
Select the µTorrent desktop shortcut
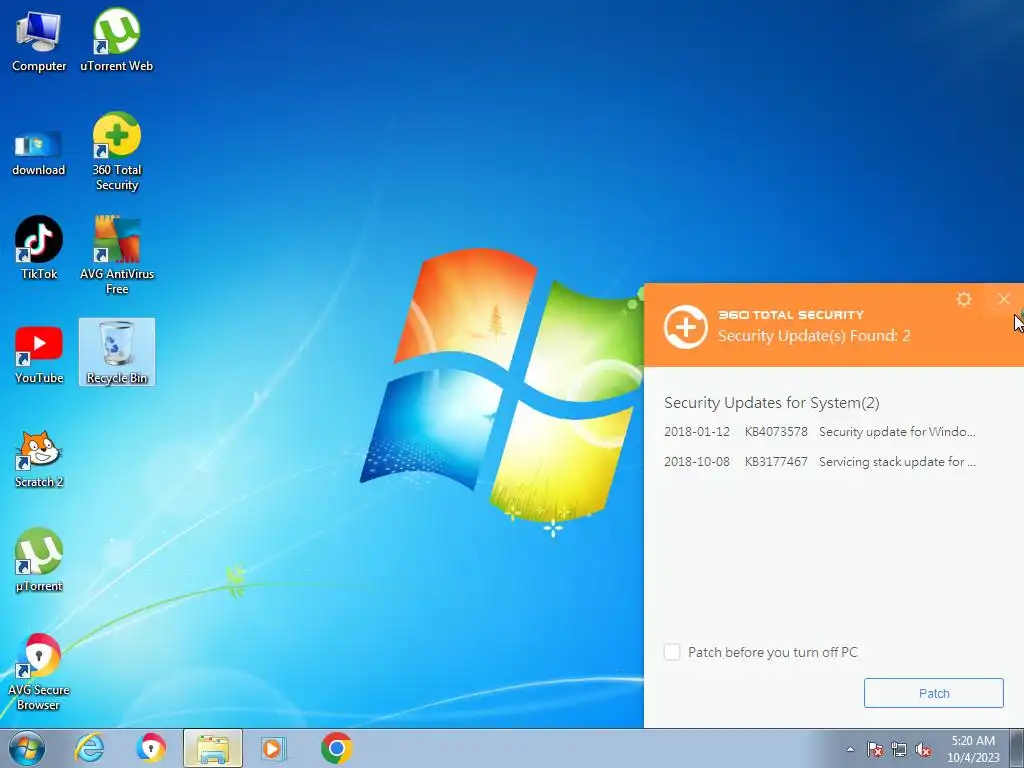[39, 560]
